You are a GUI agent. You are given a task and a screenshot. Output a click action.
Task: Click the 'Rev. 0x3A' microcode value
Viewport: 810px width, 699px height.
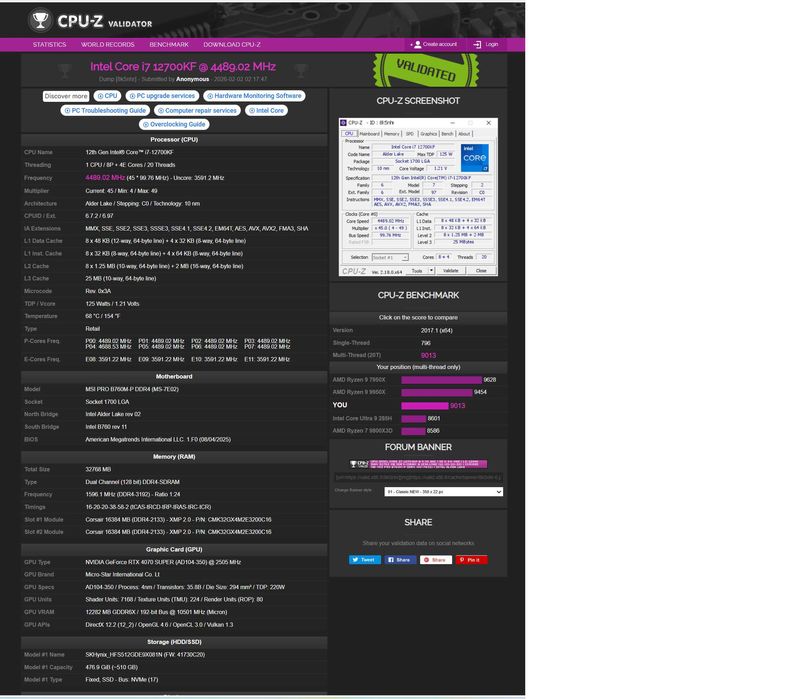(x=98, y=291)
